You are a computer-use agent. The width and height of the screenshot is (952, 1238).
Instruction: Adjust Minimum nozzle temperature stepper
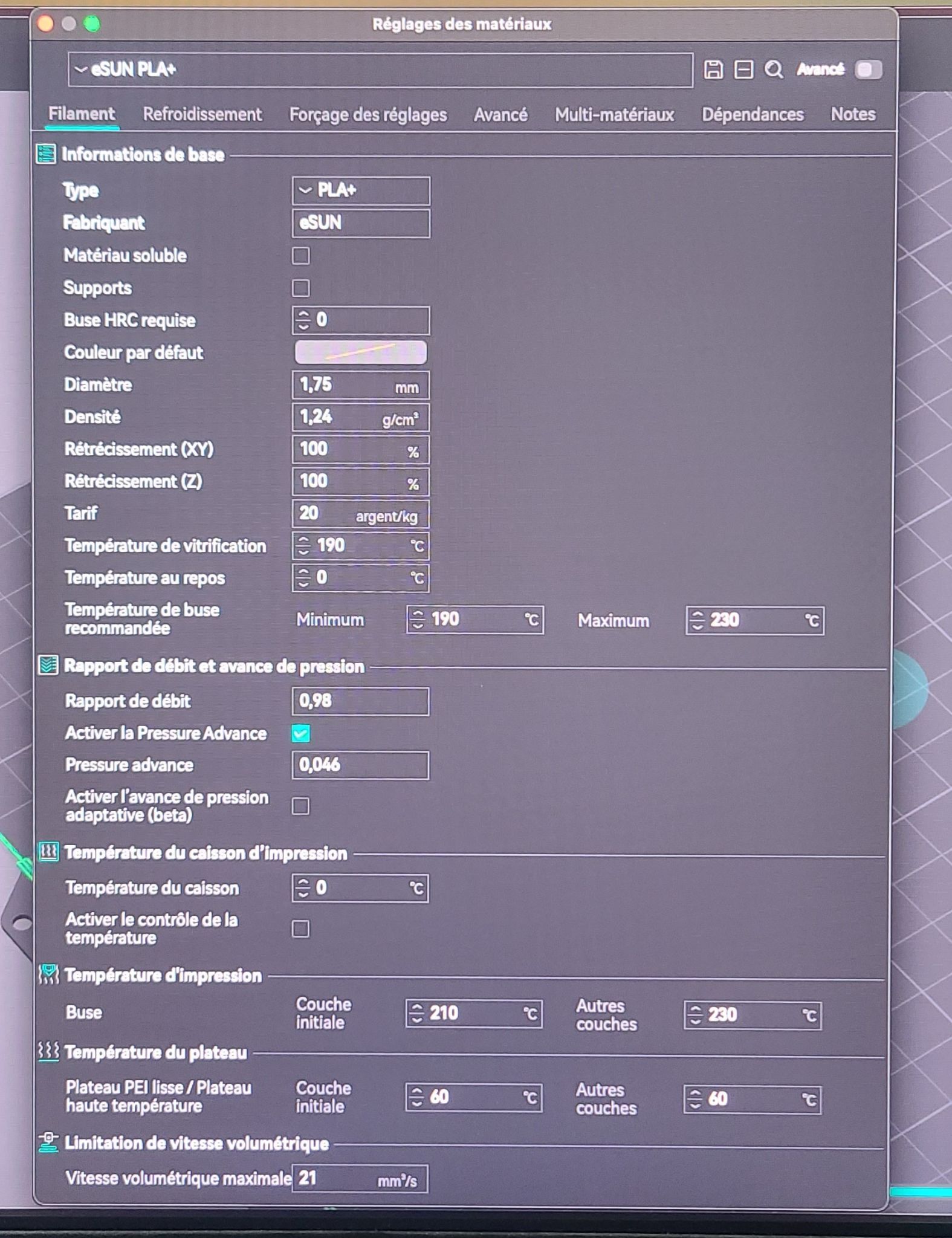click(418, 620)
